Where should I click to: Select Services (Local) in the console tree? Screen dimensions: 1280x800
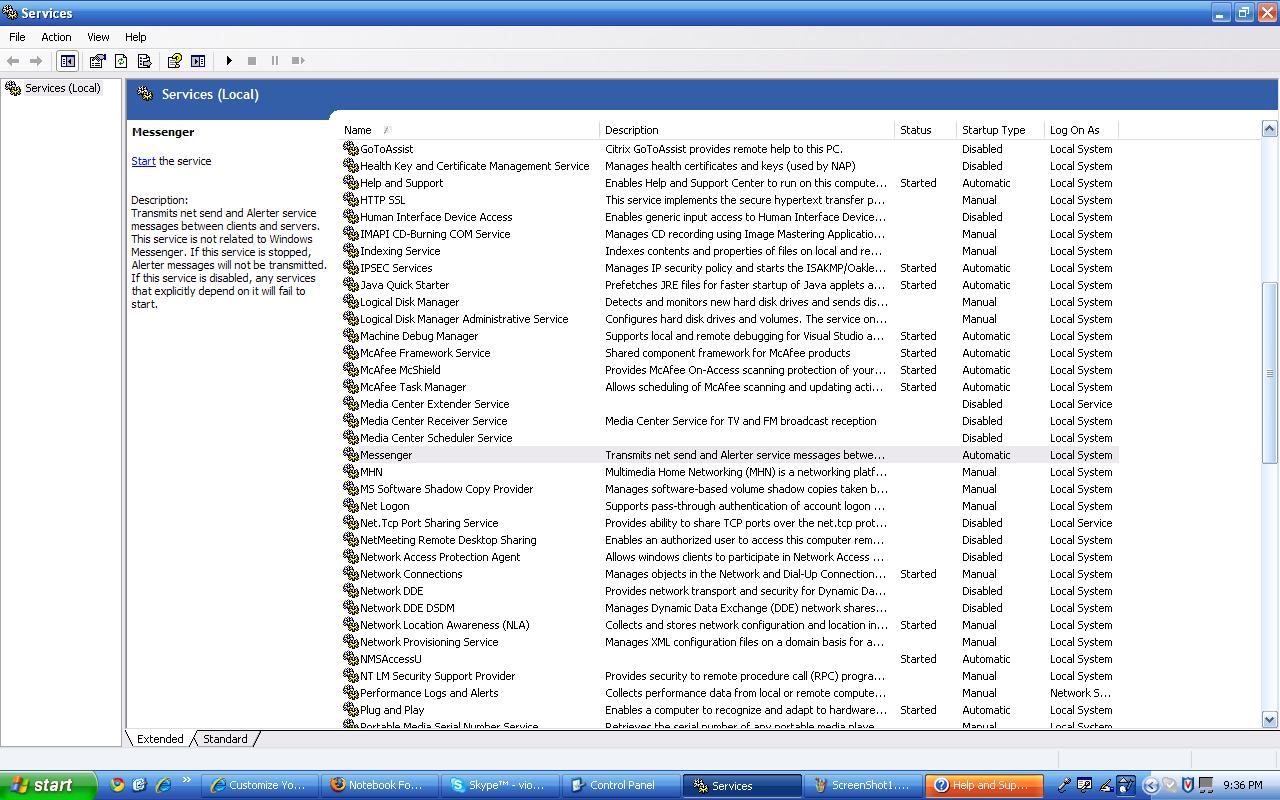pyautogui.click(x=53, y=88)
